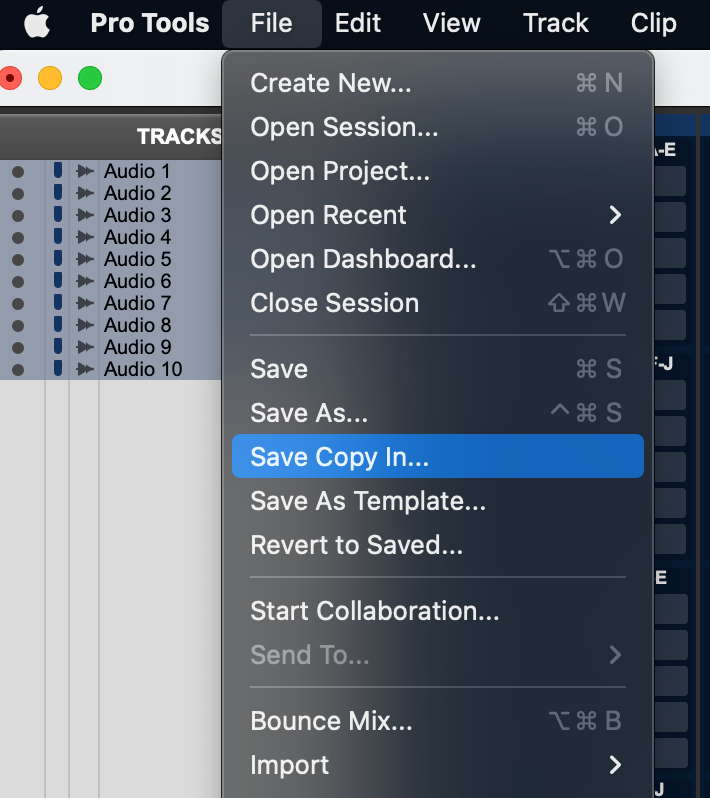Choose Open Project…
Screen dimensions: 710x798
point(438,171)
